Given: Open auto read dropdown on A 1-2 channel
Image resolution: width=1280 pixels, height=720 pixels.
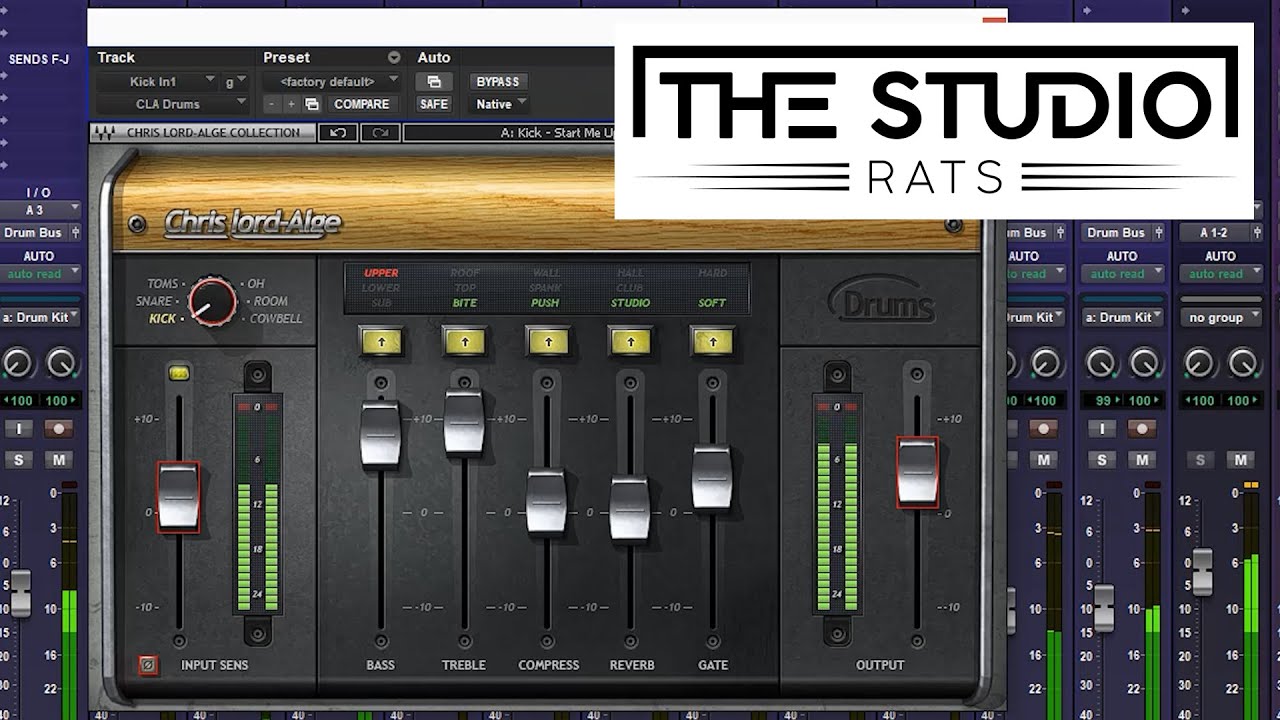Looking at the screenshot, I should (1220, 274).
